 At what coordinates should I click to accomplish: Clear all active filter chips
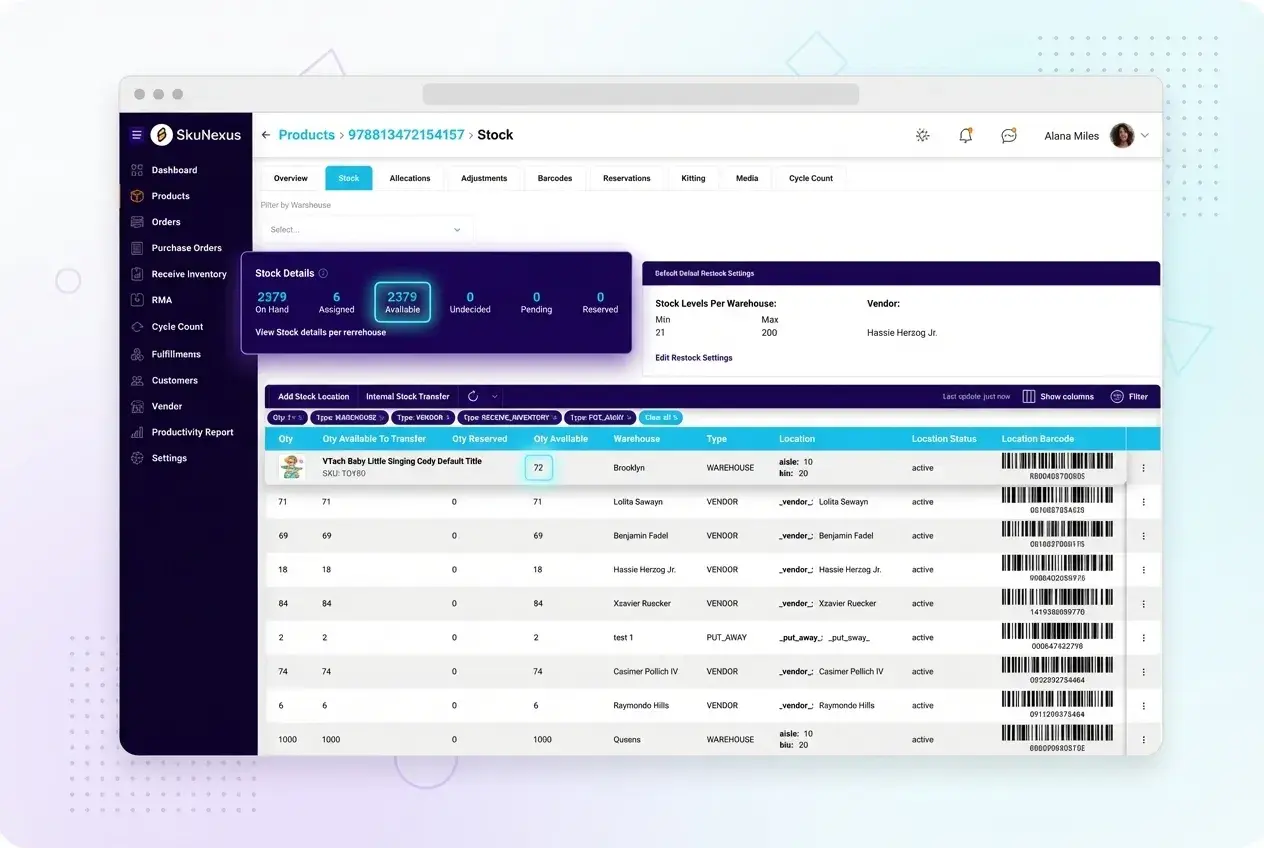[x=660, y=417]
